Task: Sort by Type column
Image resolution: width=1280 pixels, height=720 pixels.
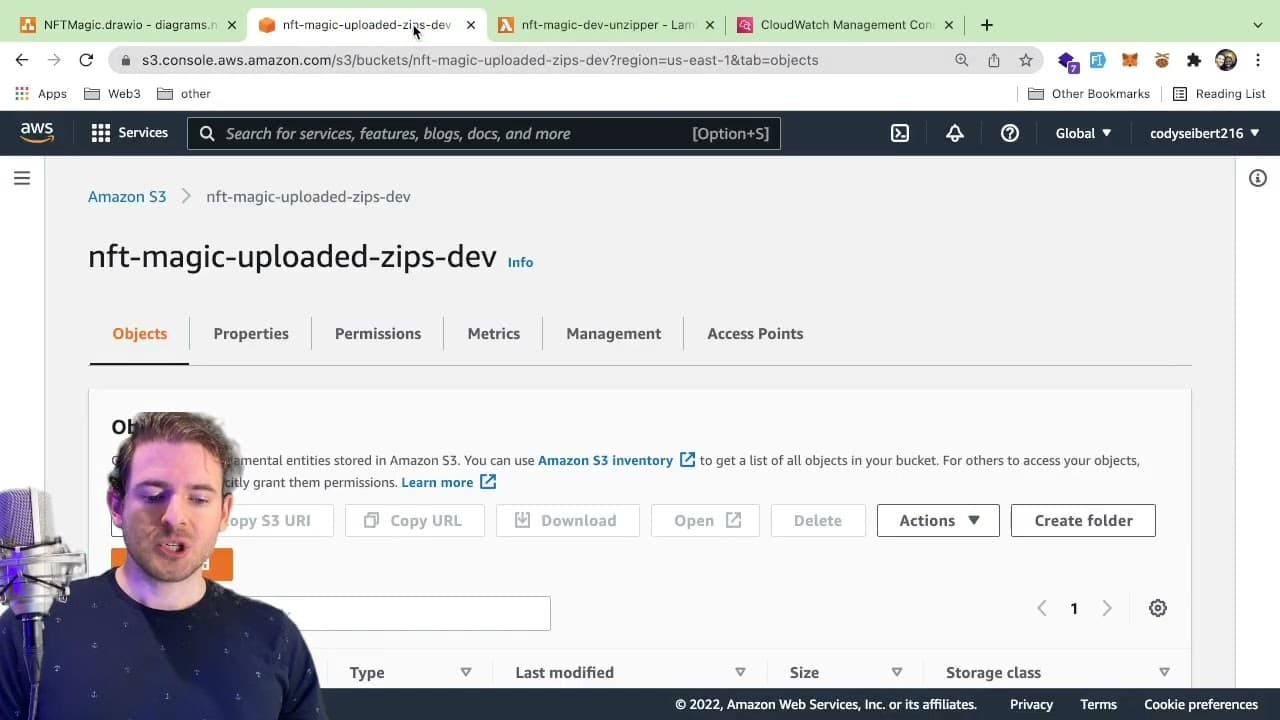Action: [x=410, y=672]
